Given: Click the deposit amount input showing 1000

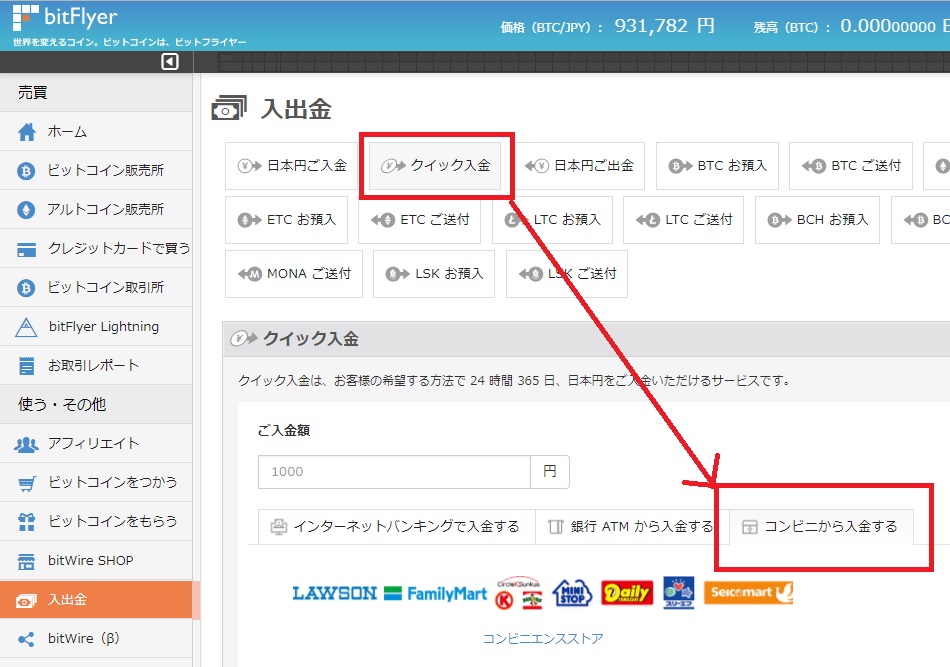Looking at the screenshot, I should [x=394, y=471].
